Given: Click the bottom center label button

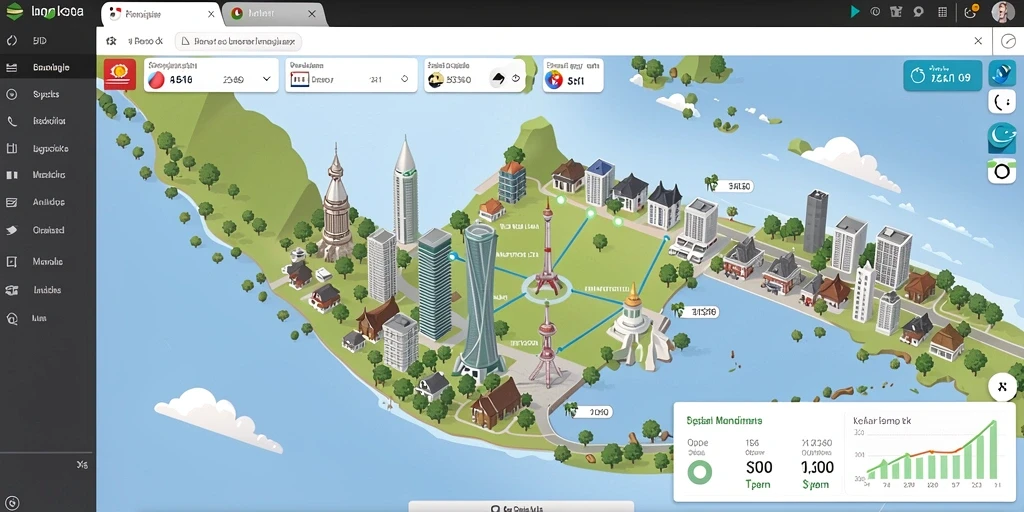Looking at the screenshot, I should (520, 507).
